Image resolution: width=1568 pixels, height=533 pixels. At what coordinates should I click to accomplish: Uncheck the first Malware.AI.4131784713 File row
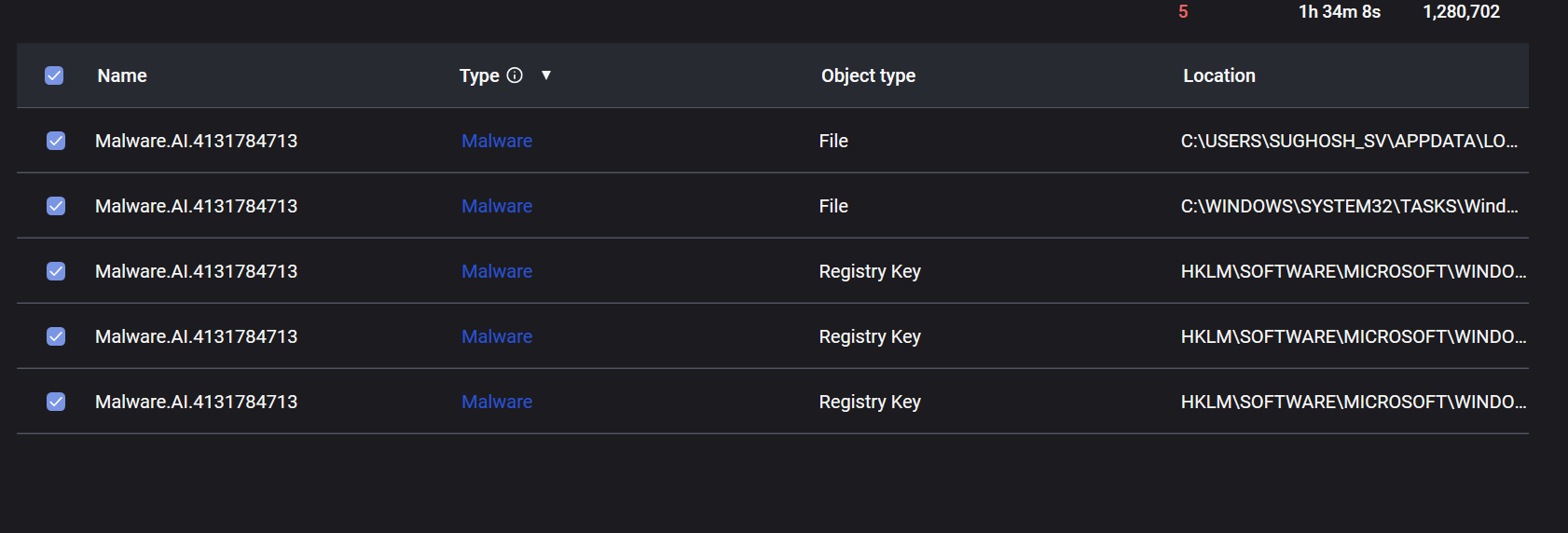point(56,141)
